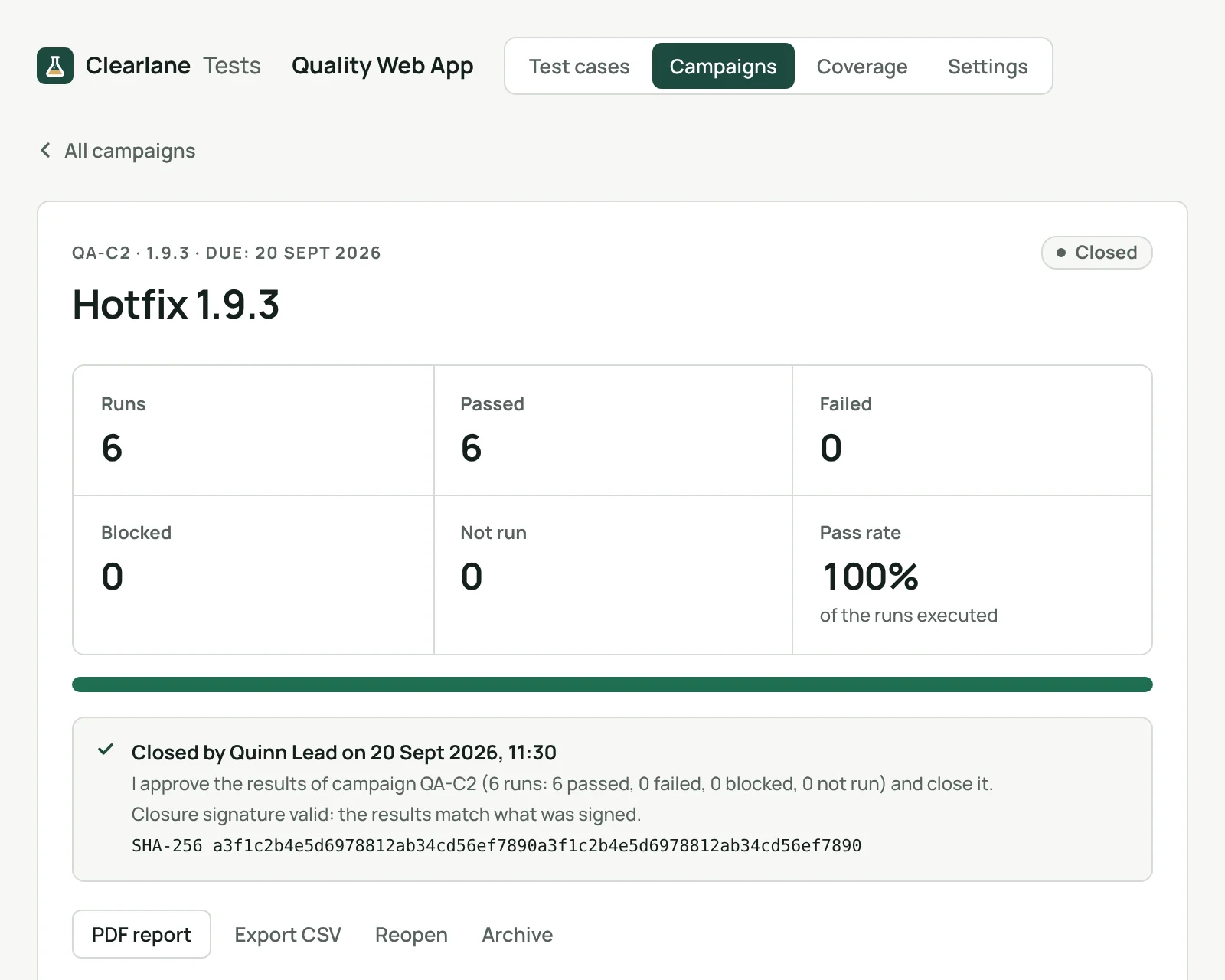Click the Quality Web App project name

pos(383,66)
